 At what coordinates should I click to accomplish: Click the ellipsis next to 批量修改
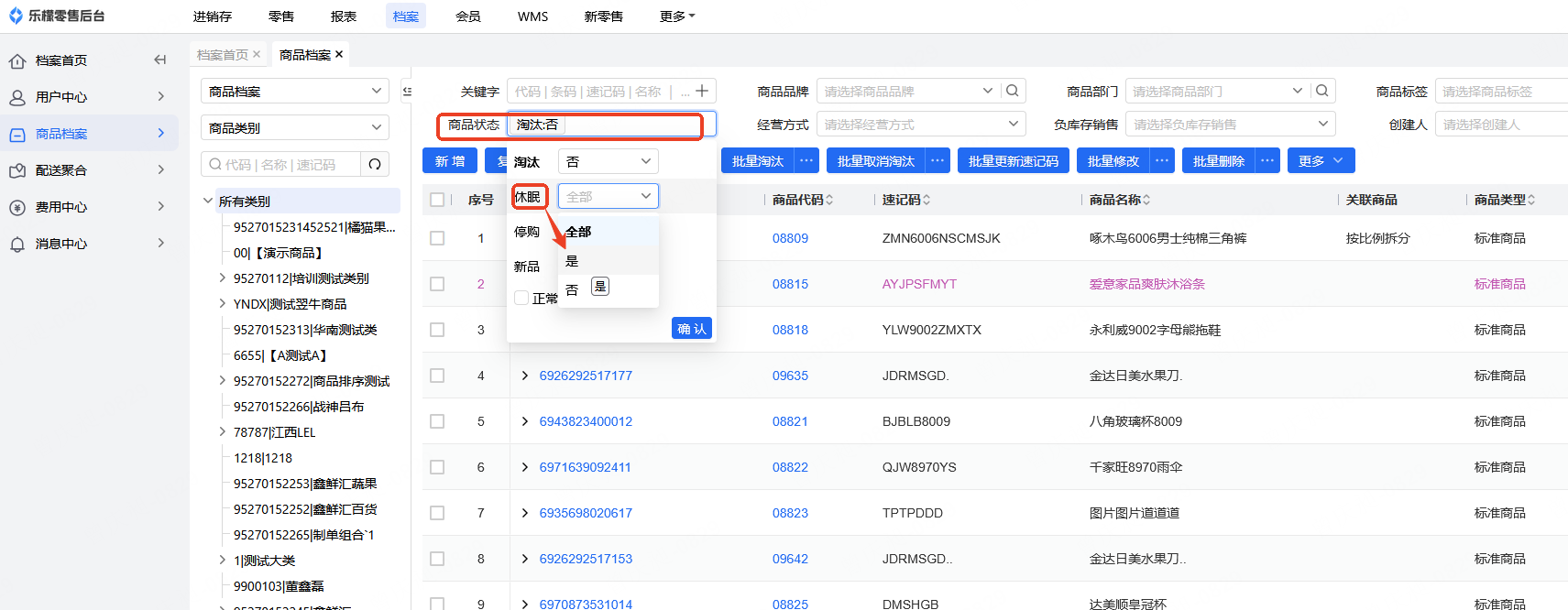(1162, 160)
